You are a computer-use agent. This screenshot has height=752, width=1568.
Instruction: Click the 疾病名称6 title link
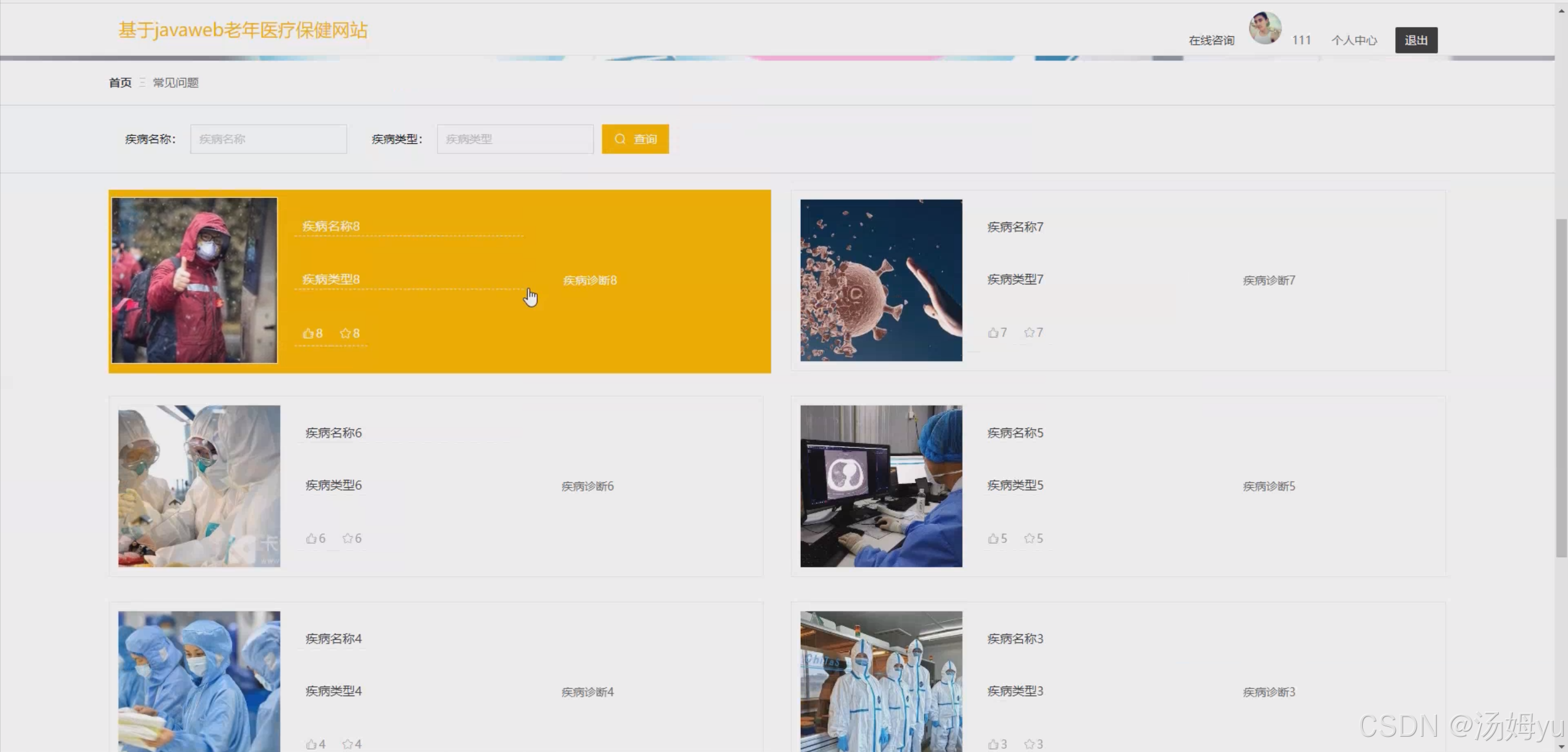click(333, 433)
